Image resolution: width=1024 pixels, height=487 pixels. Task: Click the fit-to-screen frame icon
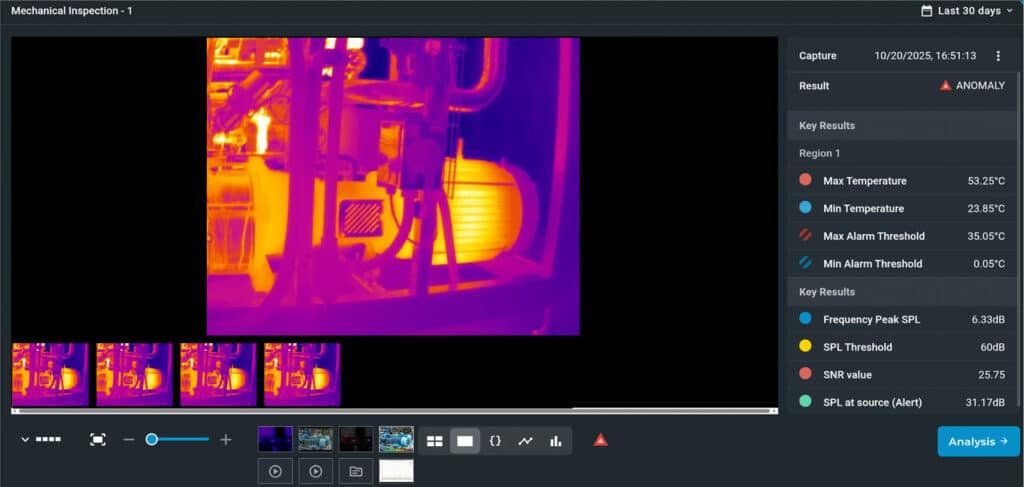click(98, 440)
